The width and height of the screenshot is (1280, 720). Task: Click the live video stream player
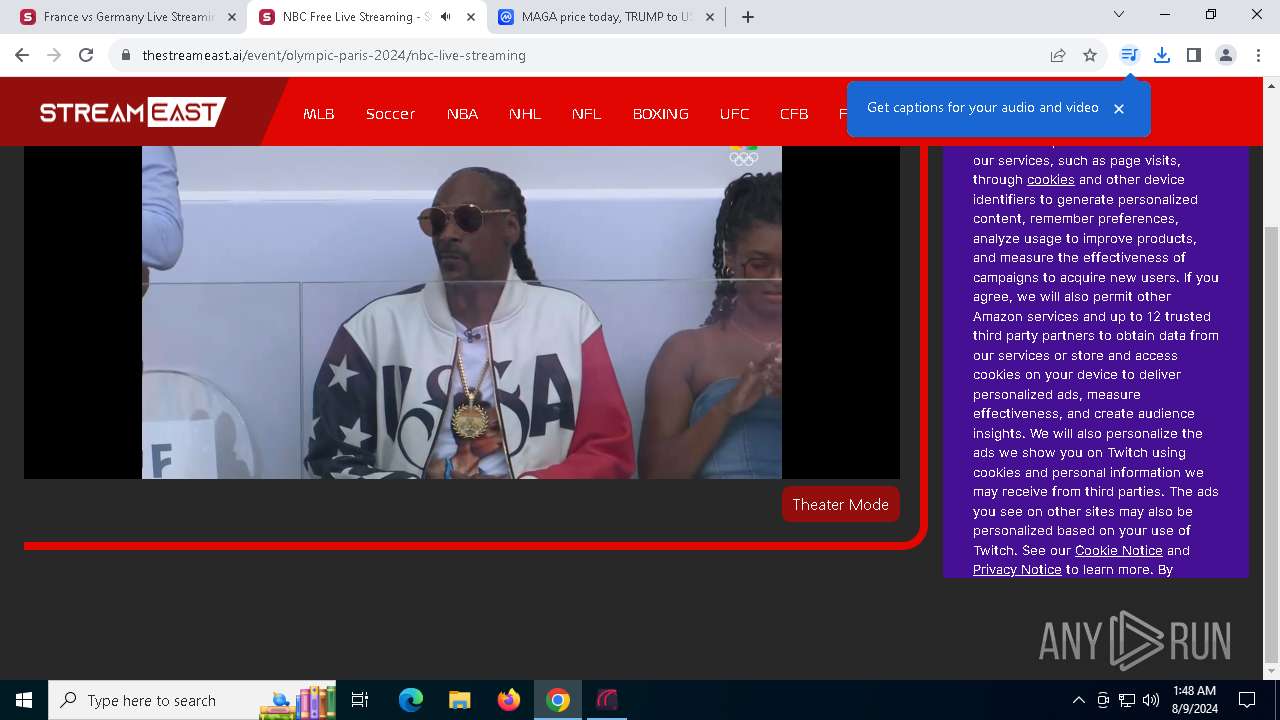(x=462, y=312)
